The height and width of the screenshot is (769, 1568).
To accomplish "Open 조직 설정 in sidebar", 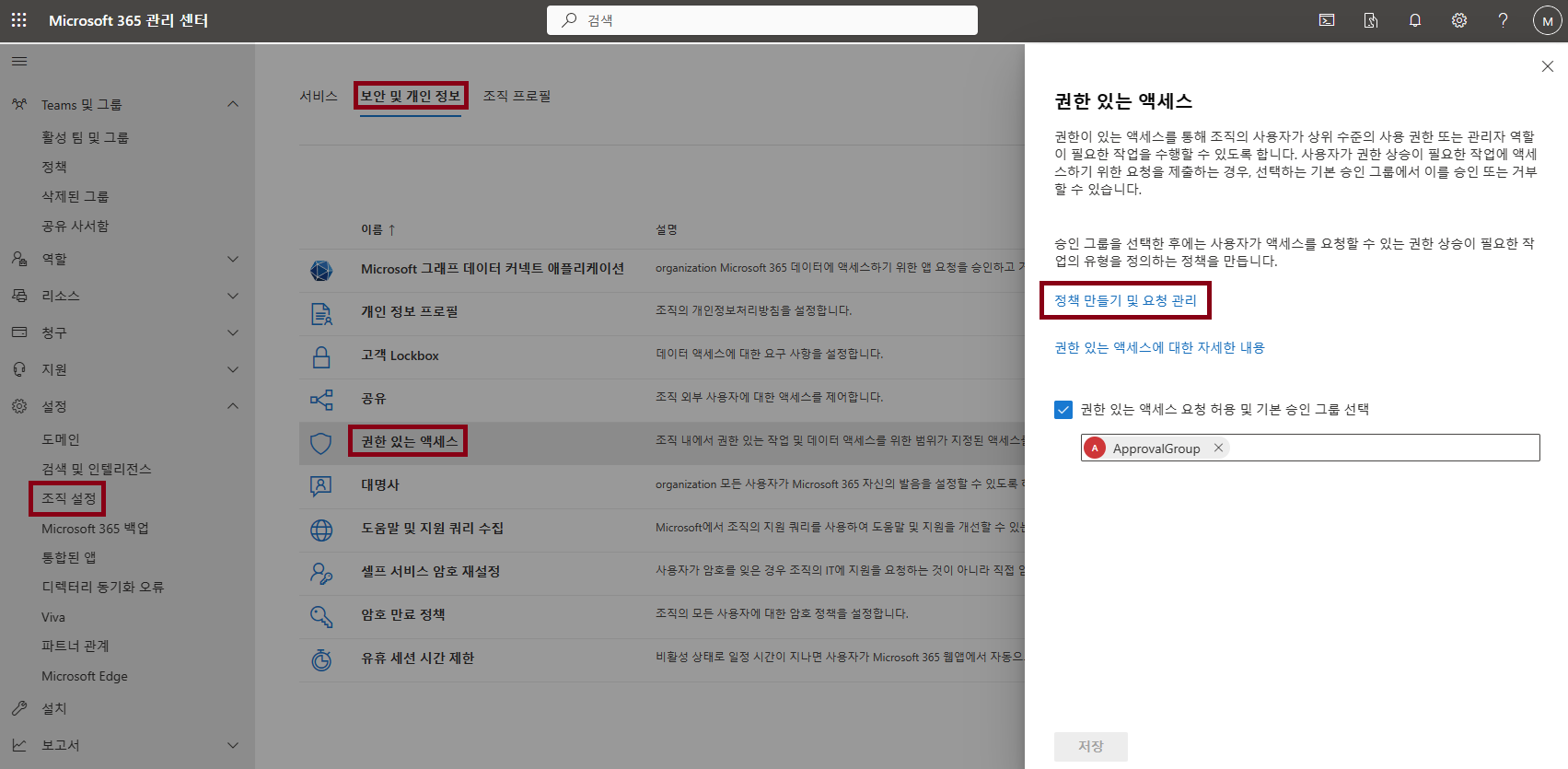I will (69, 498).
